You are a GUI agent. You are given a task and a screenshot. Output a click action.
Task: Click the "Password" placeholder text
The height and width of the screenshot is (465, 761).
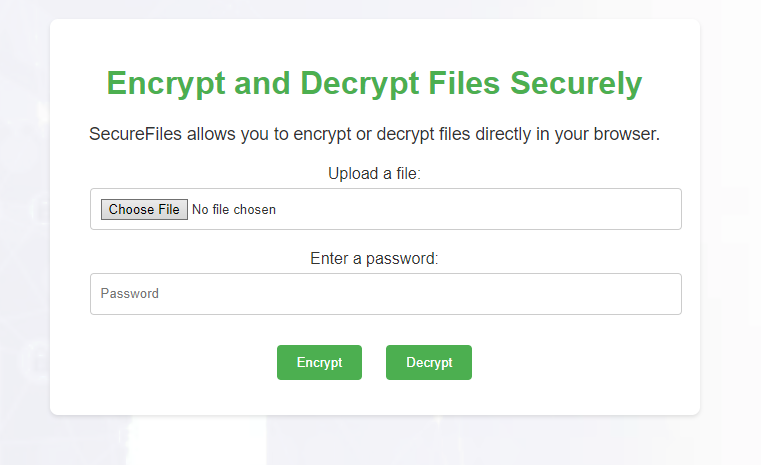pos(130,294)
